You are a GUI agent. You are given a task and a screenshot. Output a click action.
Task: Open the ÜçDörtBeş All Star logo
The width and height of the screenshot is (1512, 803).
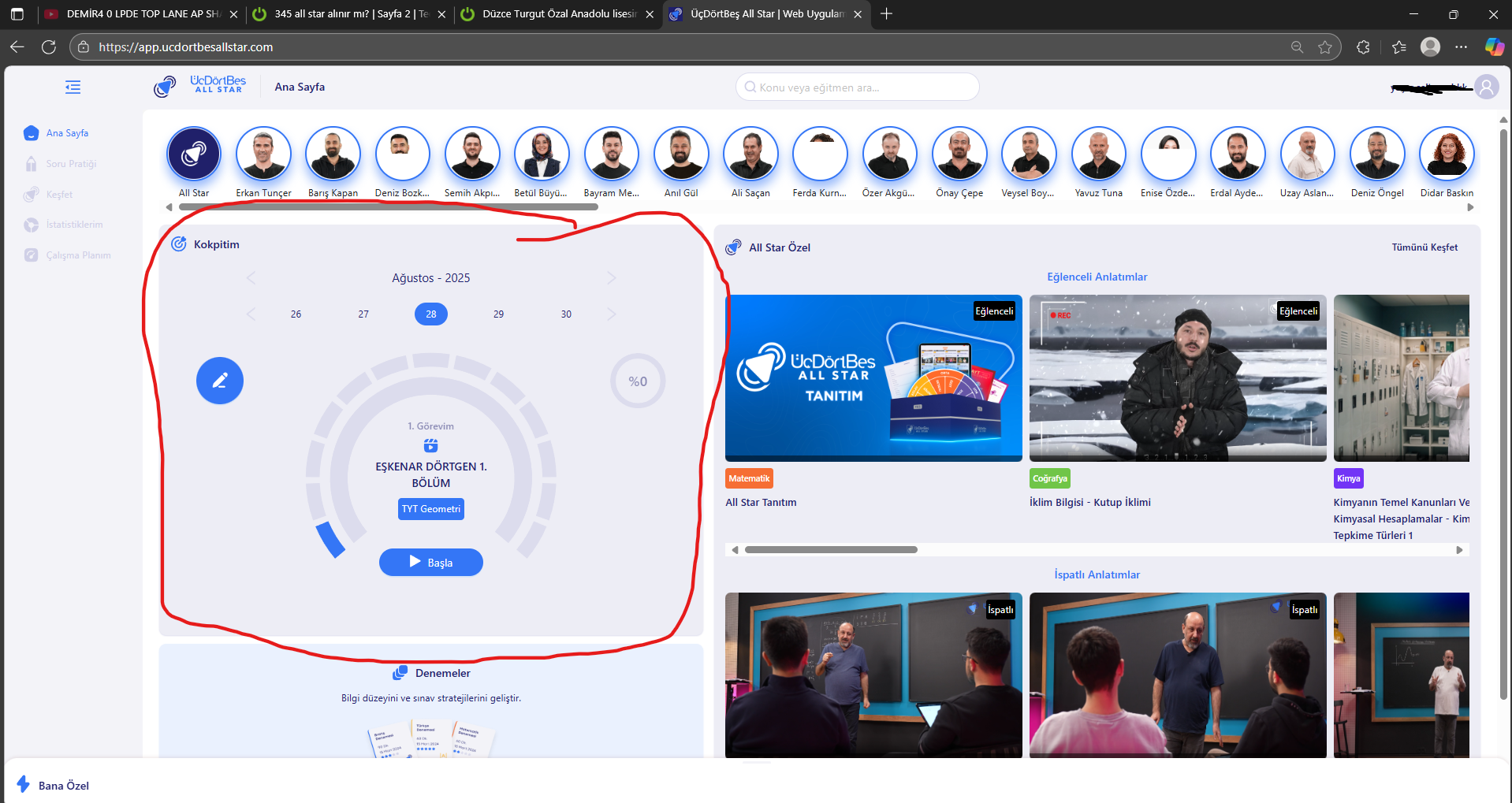point(200,86)
